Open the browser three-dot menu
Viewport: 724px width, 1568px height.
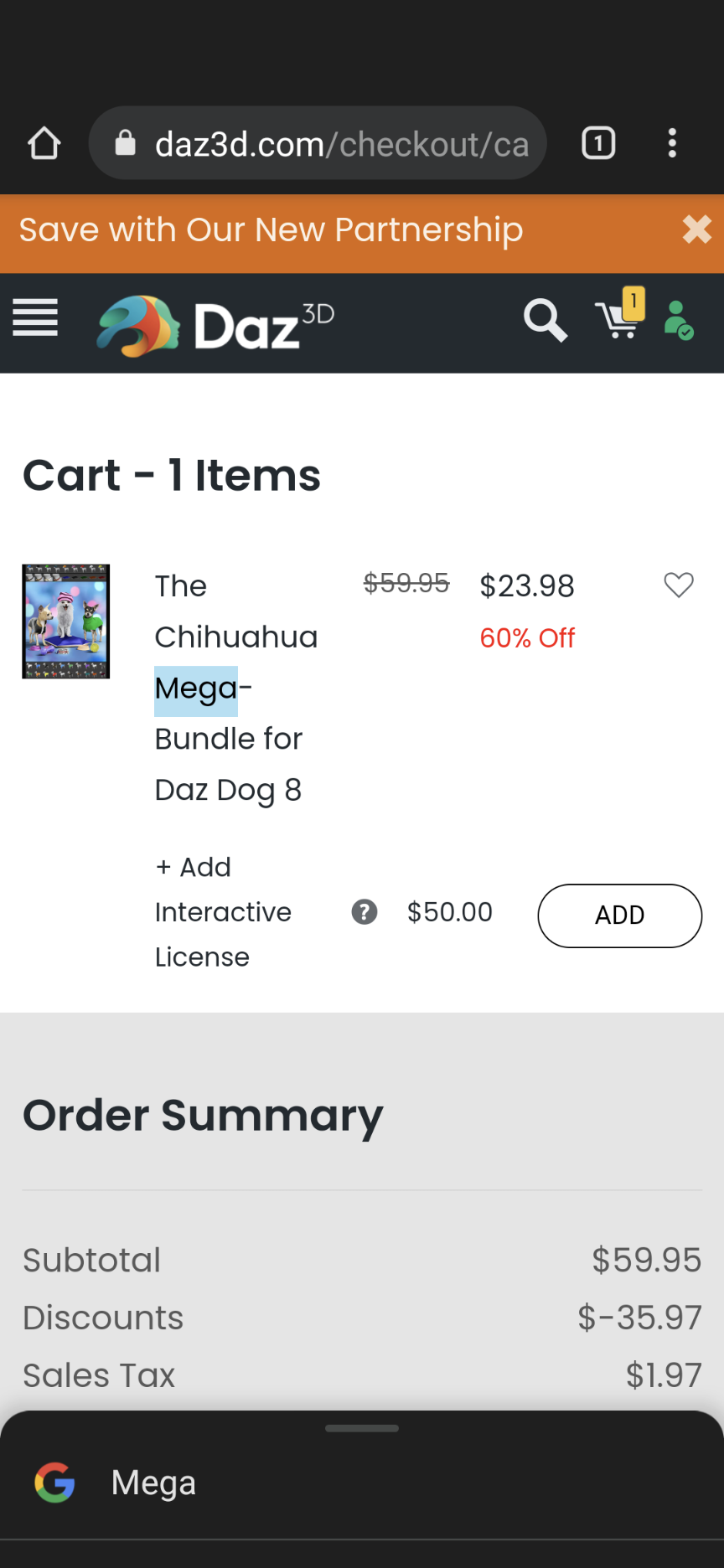point(672,142)
